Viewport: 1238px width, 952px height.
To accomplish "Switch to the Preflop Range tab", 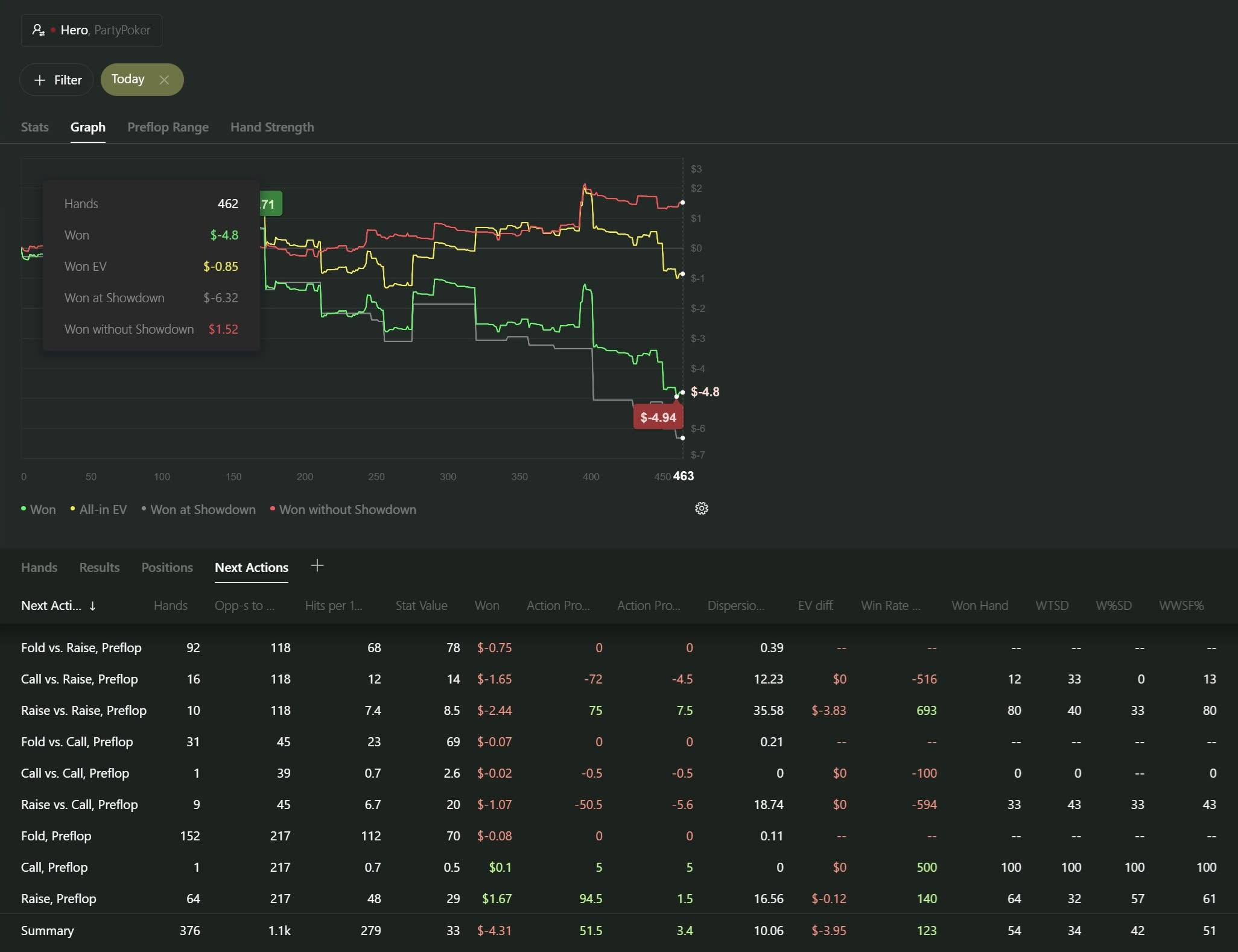I will (x=168, y=127).
